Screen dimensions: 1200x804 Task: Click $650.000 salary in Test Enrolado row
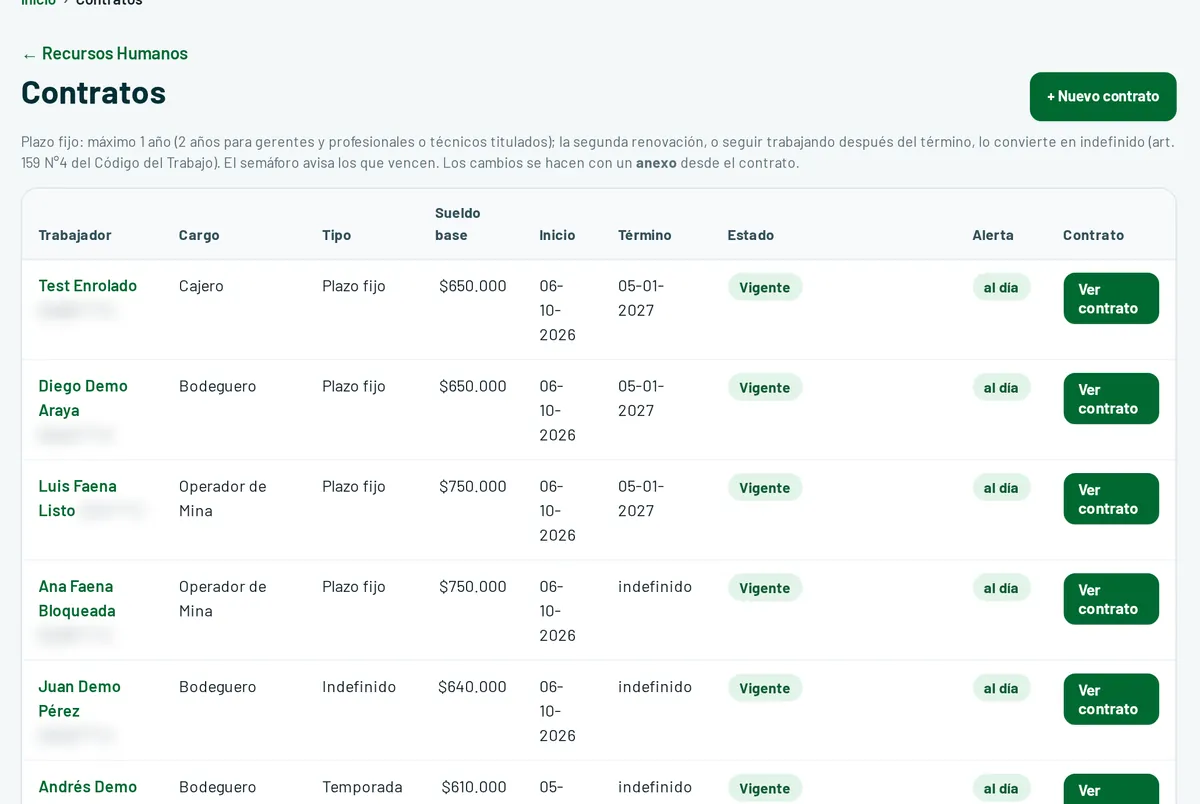pos(473,286)
